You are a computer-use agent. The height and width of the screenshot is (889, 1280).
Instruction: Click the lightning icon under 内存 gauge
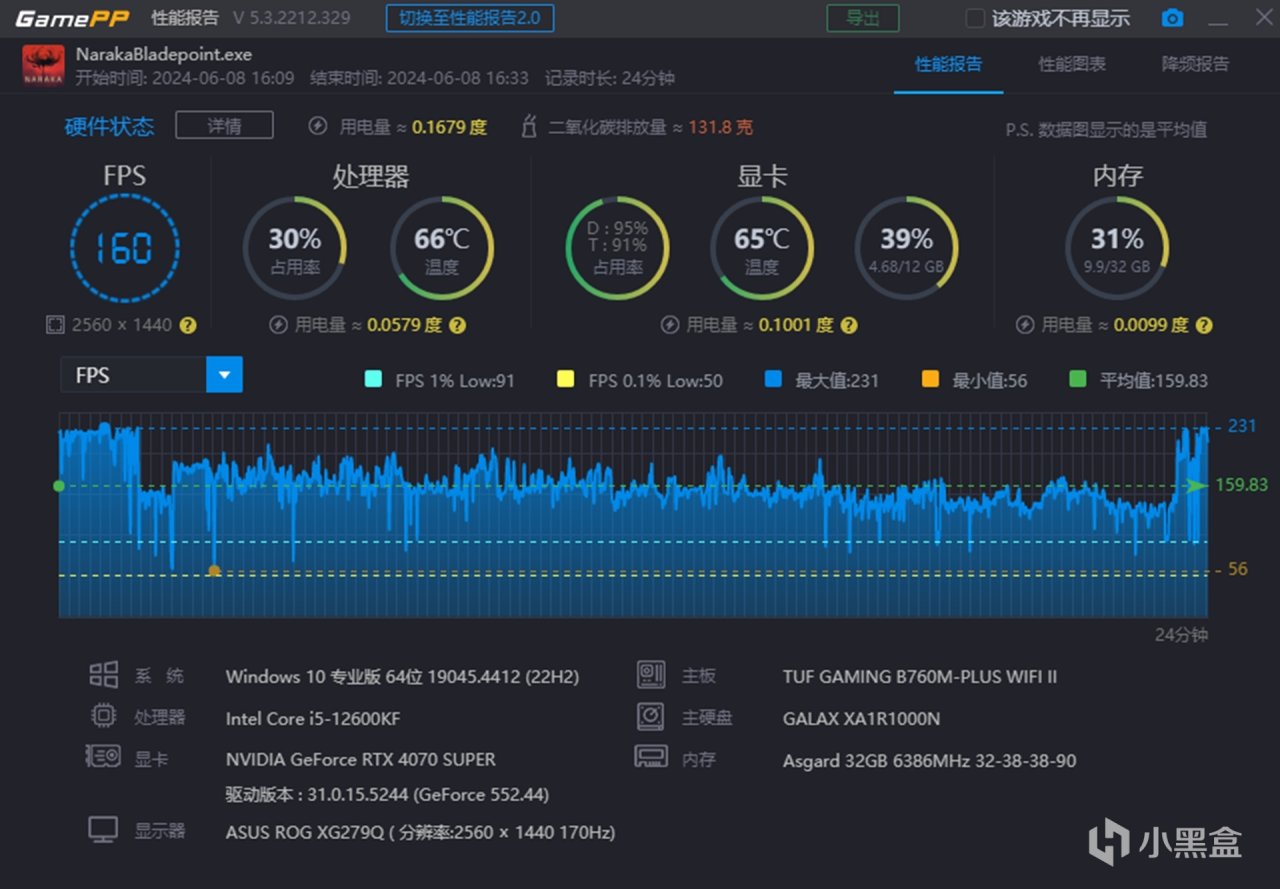click(1025, 325)
